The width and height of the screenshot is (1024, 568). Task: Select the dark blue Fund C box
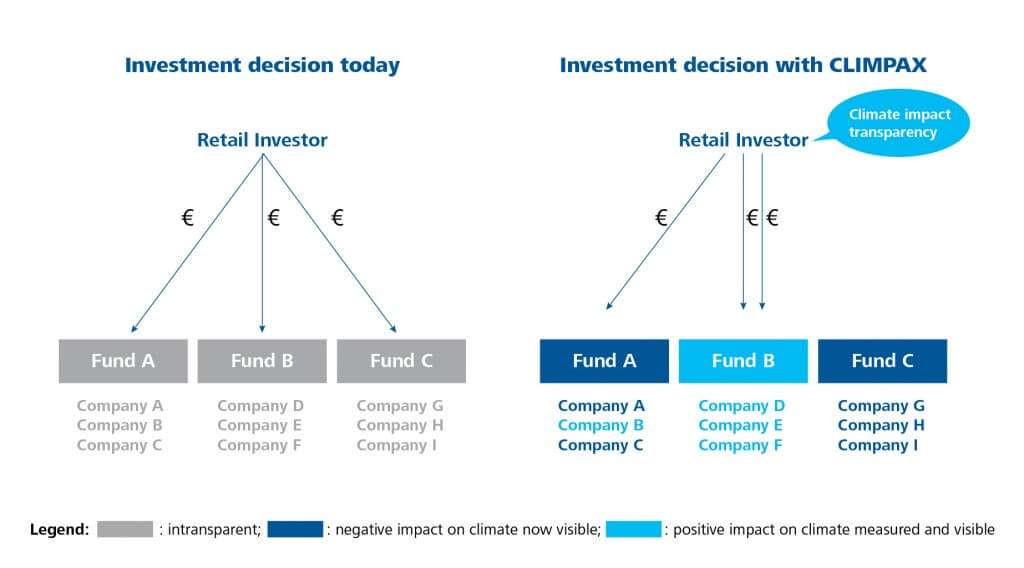pos(882,361)
